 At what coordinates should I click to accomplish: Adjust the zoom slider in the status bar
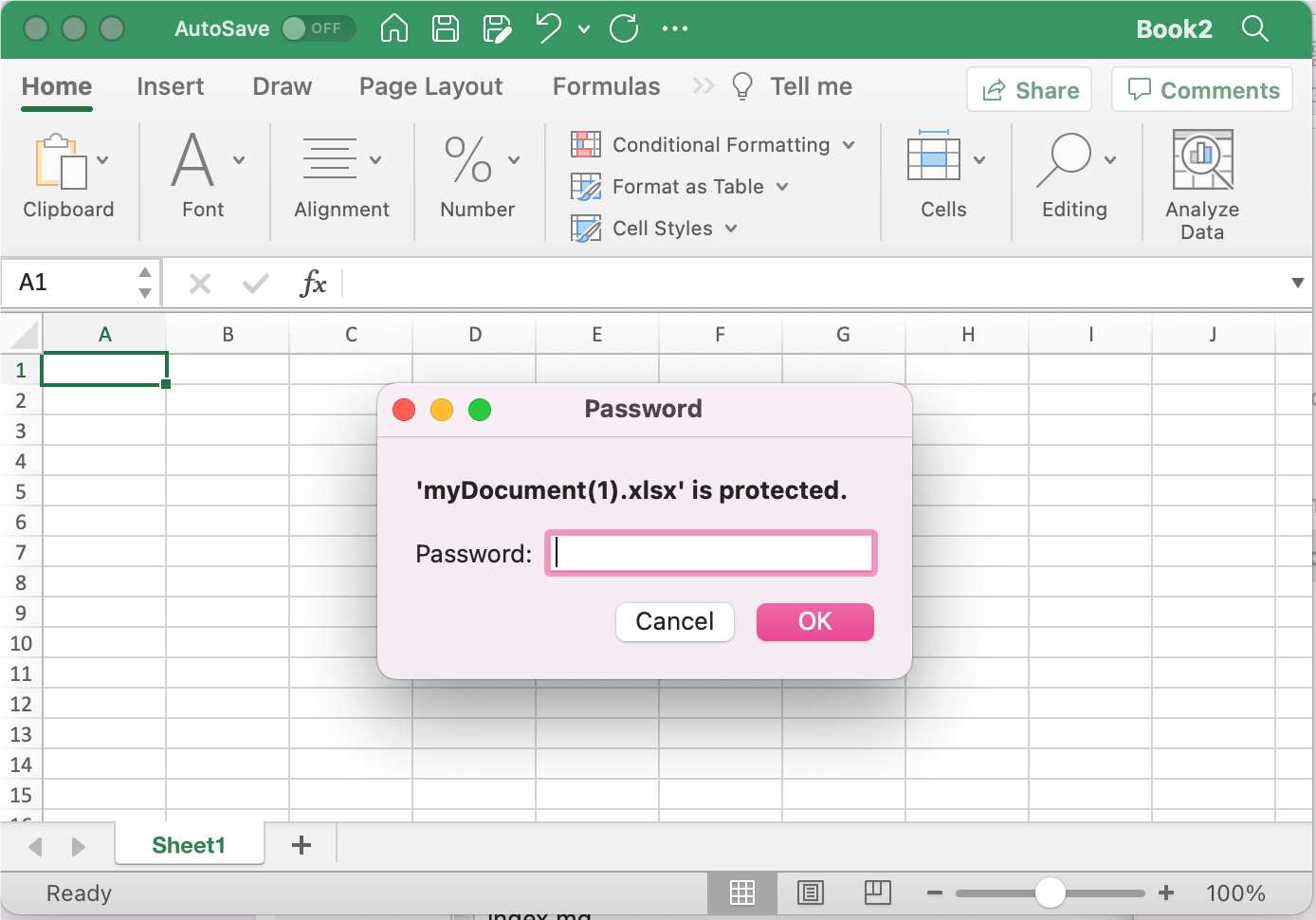point(1050,892)
